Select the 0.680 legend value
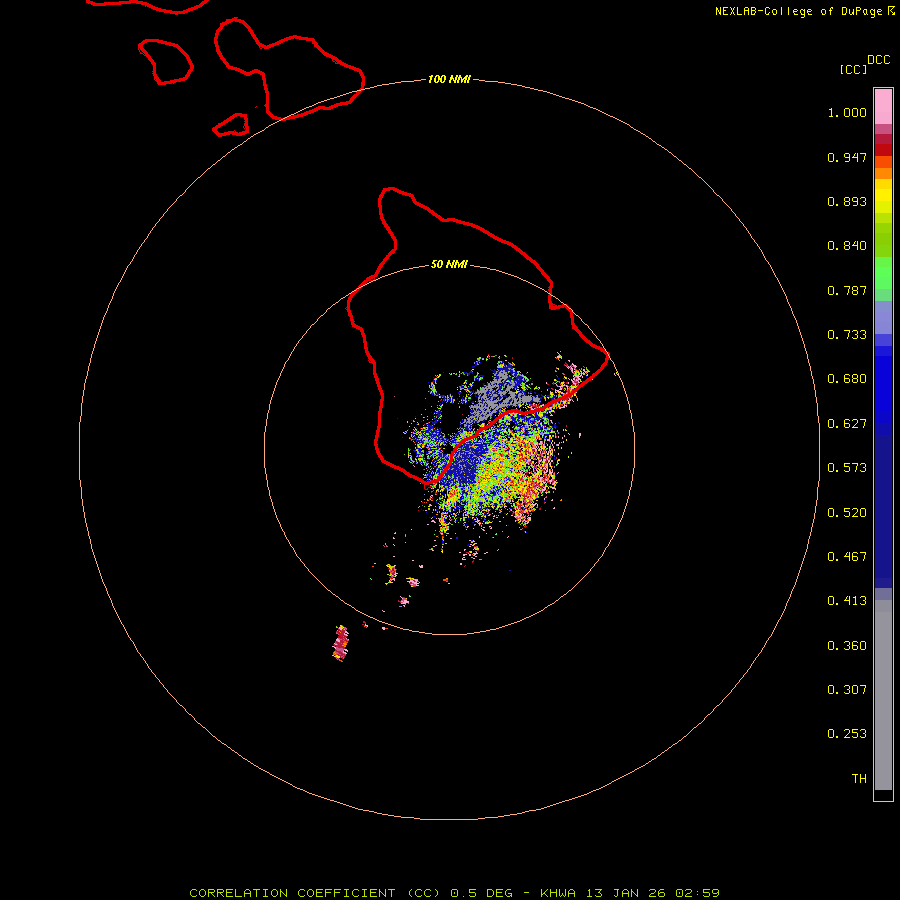The width and height of the screenshot is (900, 900). [847, 379]
